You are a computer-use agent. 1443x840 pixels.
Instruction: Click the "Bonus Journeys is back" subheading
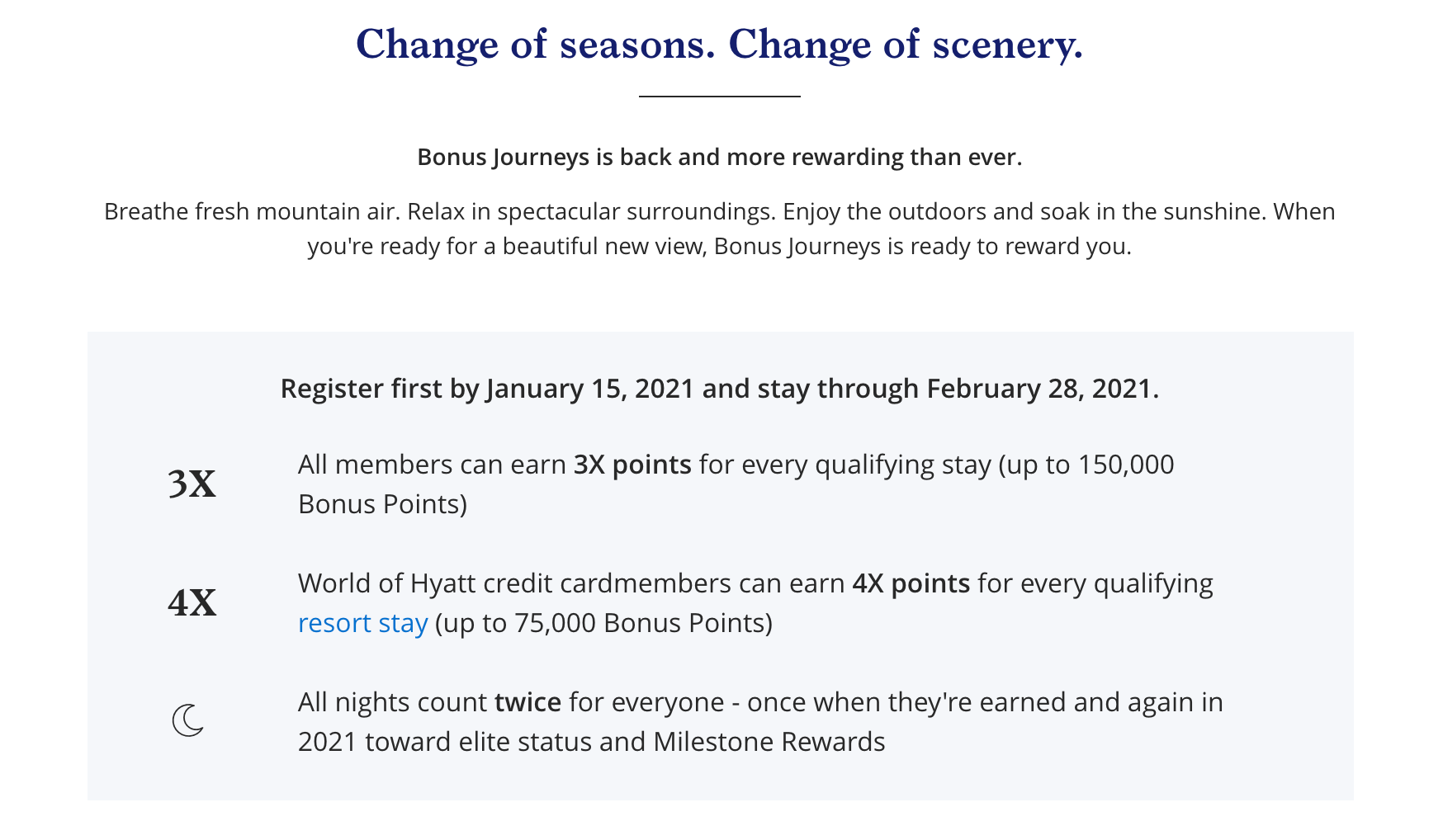coord(719,157)
